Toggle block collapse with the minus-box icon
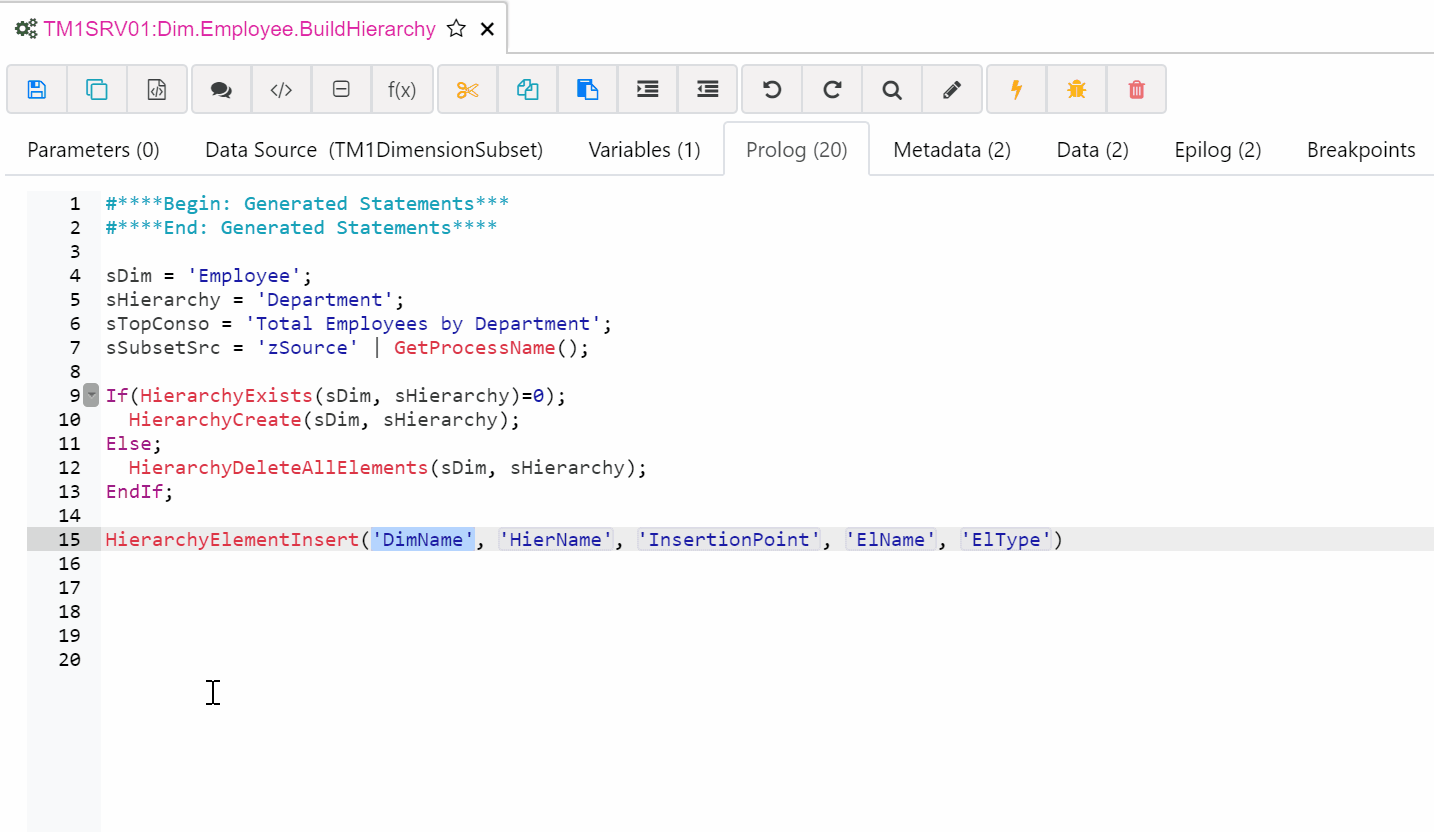1434x832 pixels. coord(341,89)
